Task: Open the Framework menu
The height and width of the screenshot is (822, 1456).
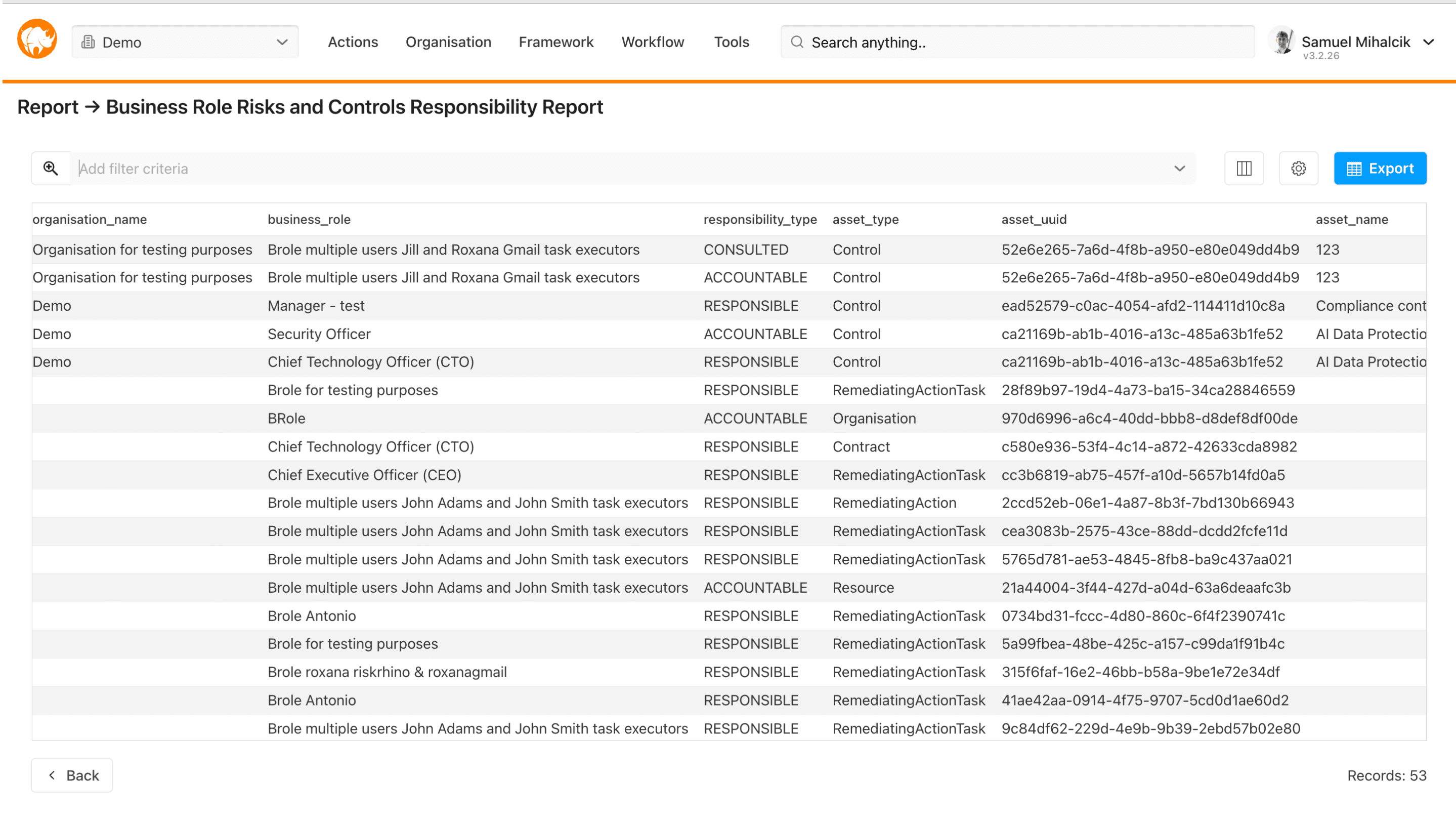Action: coord(555,42)
